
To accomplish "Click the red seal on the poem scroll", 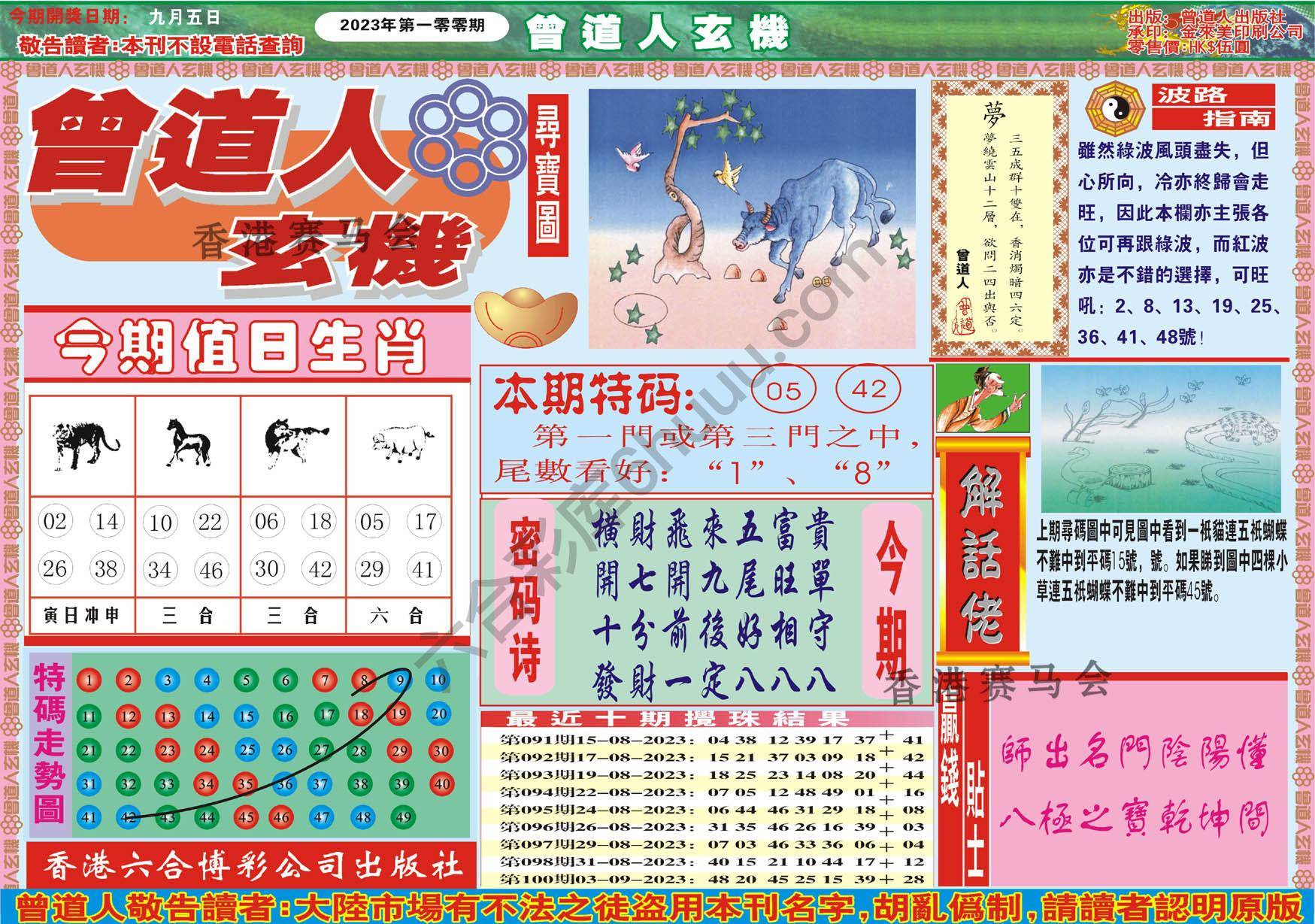I will (965, 316).
